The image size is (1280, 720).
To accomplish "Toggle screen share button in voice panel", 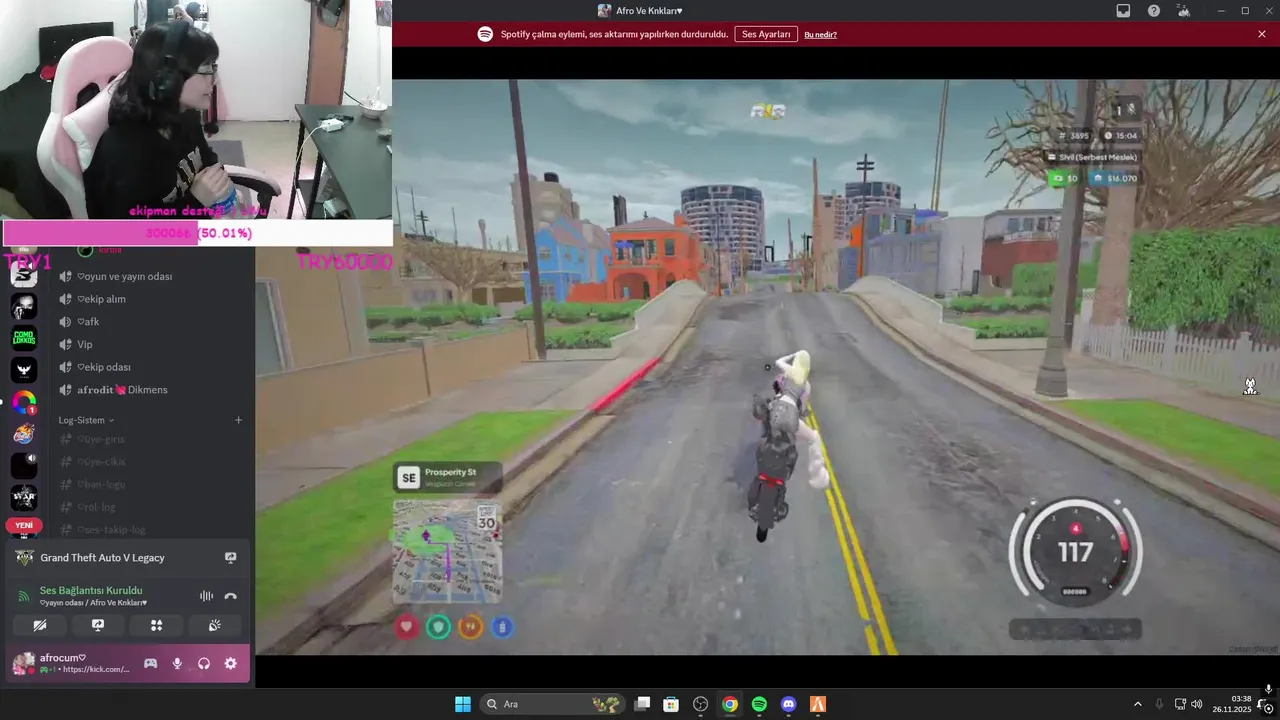I will tap(98, 625).
